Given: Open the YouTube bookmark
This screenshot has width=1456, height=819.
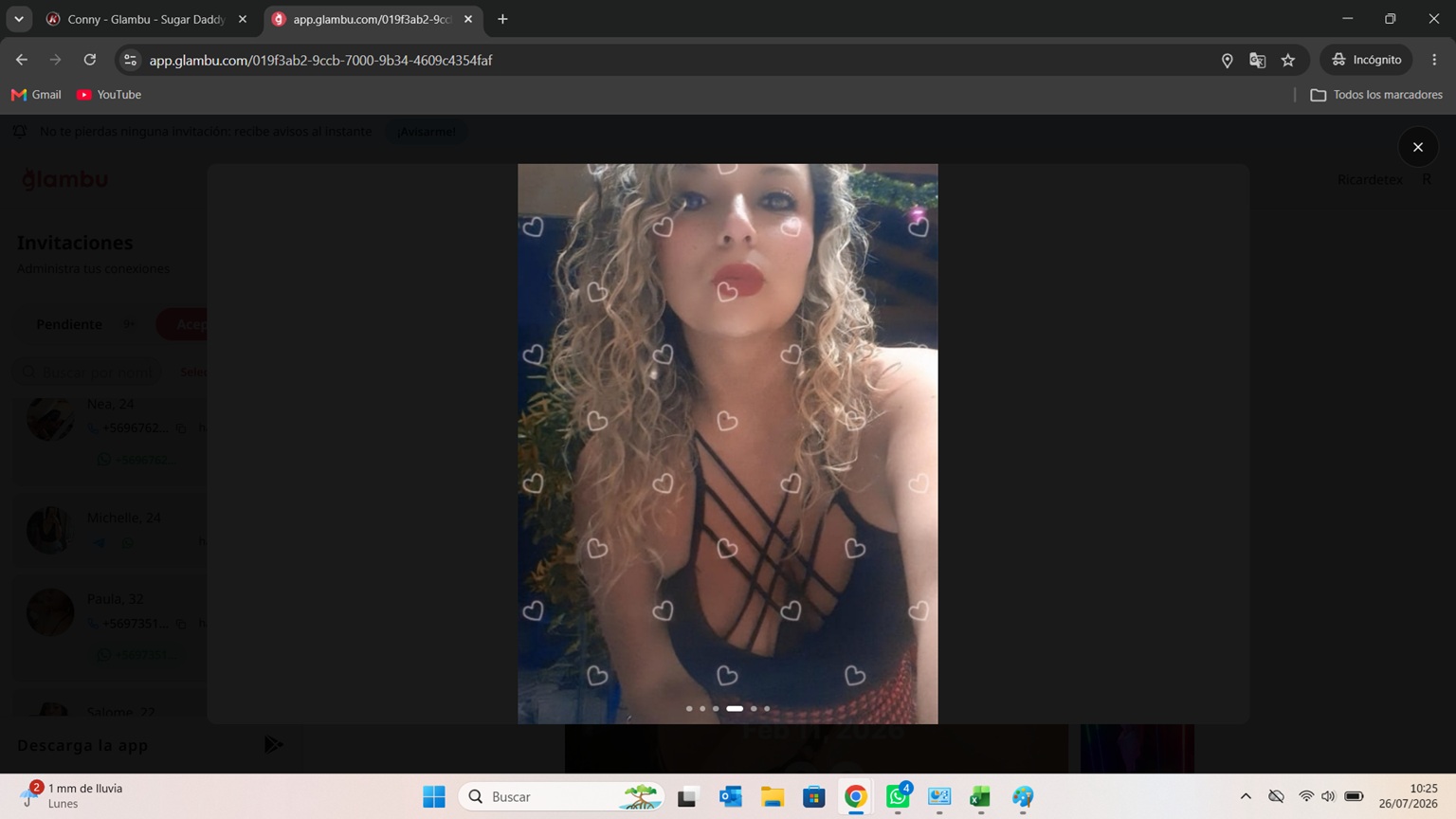Looking at the screenshot, I should (x=109, y=95).
